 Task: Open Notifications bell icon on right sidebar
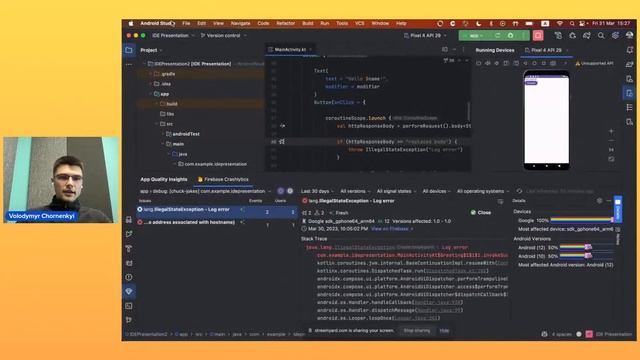point(629,50)
